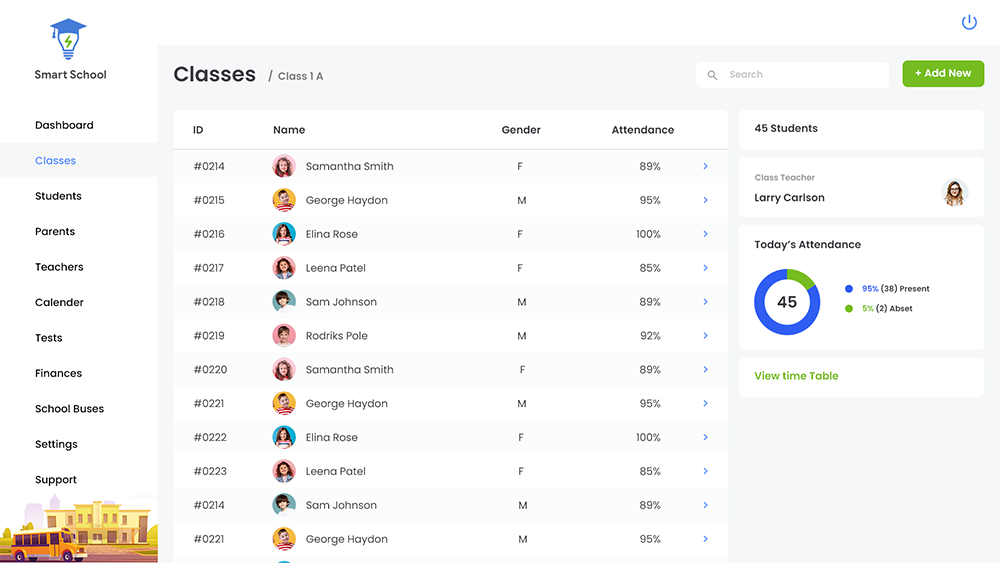The image size is (1000, 563).
Task: Open row #0217 Leena Patel chevron
Action: 705,268
